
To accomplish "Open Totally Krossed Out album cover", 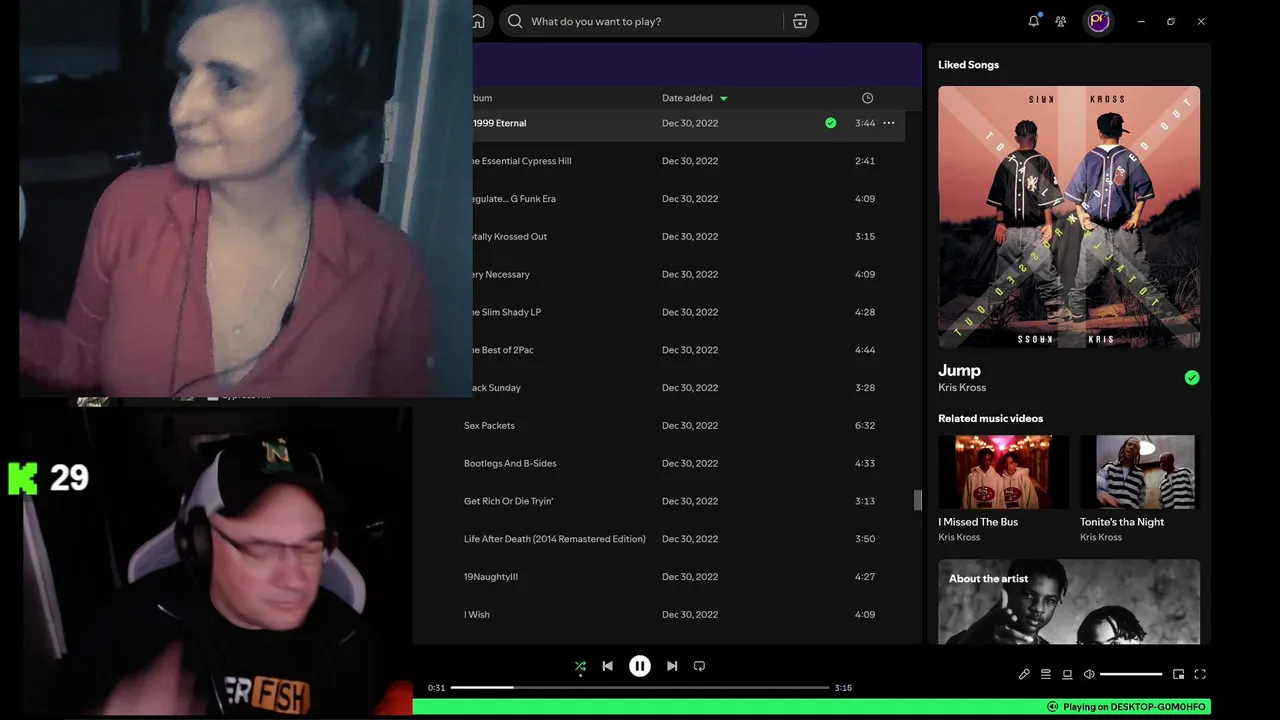I will click(x=1069, y=217).
